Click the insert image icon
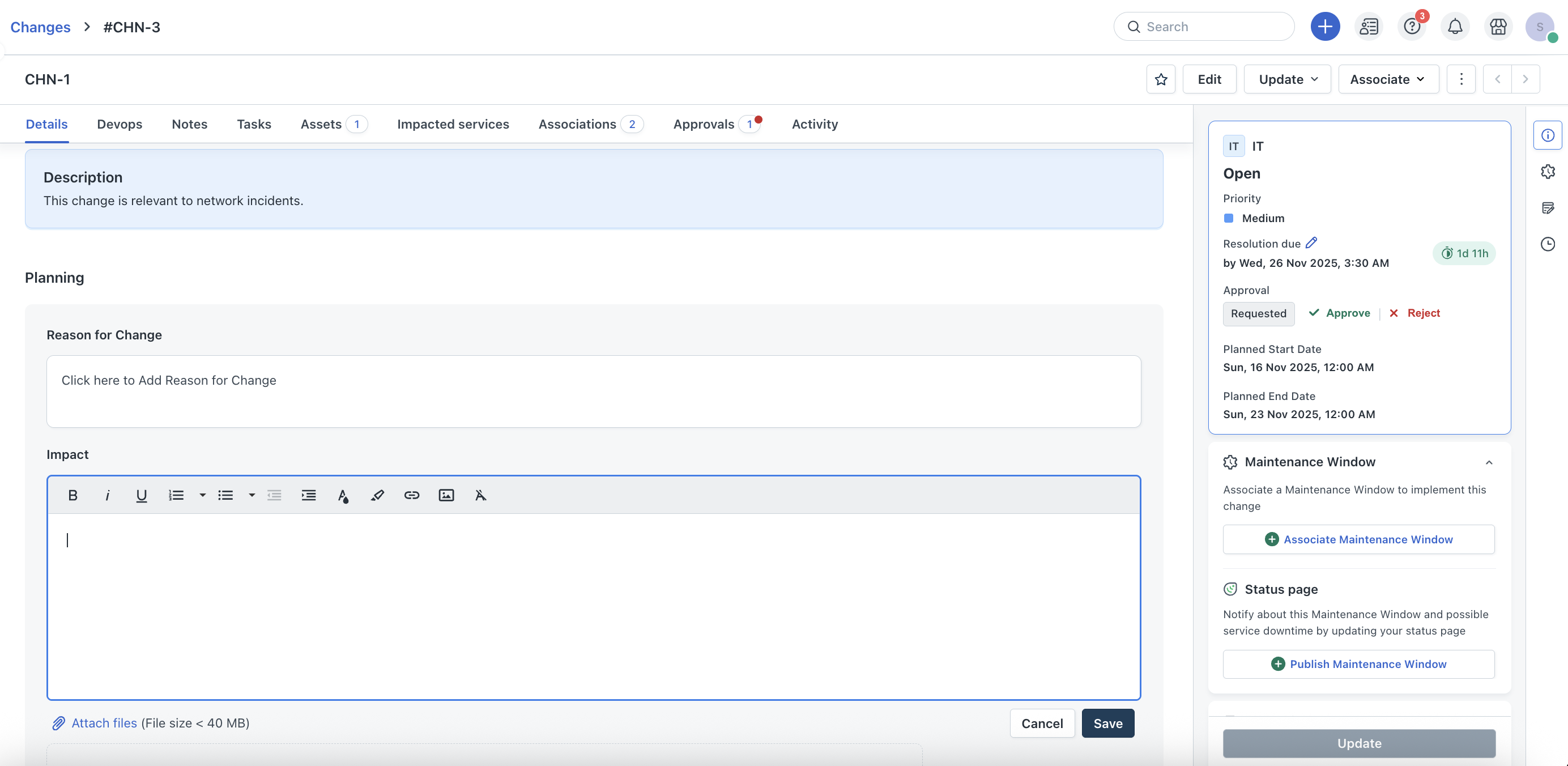 446,495
